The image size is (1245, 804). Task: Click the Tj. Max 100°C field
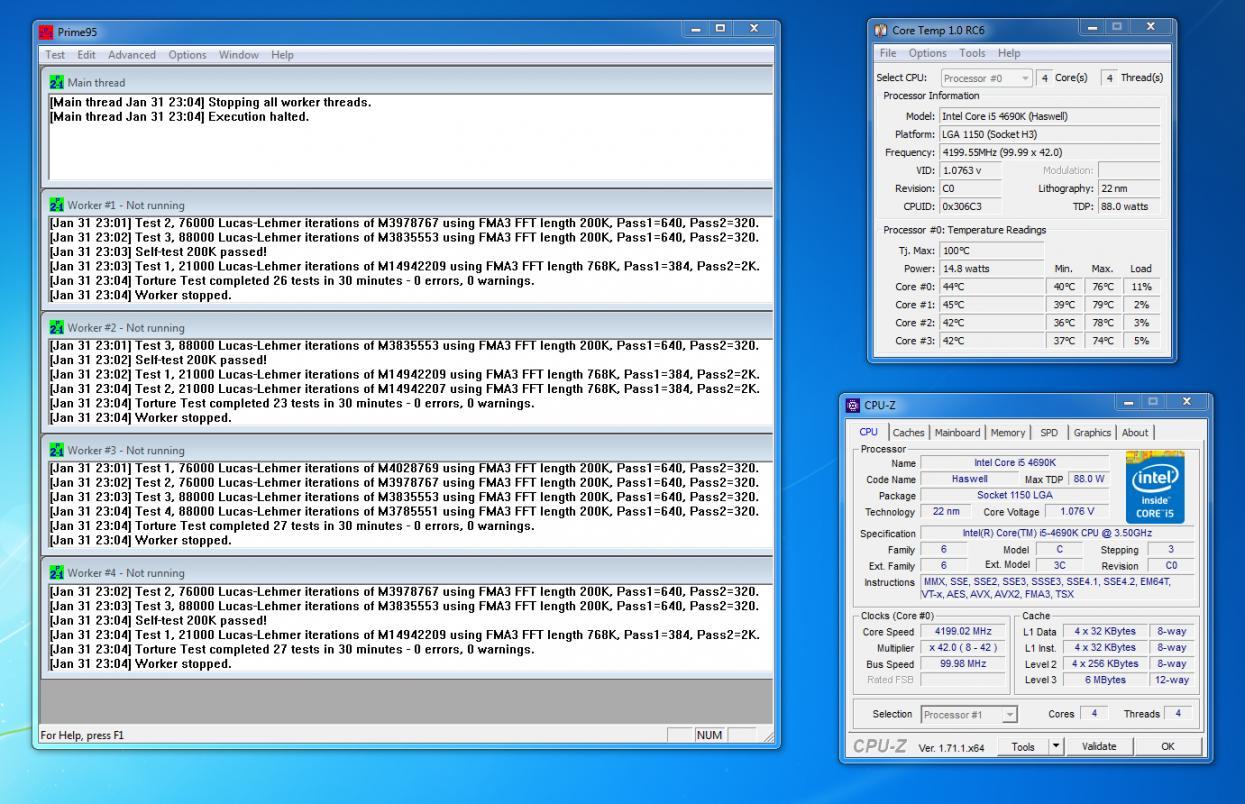991,251
